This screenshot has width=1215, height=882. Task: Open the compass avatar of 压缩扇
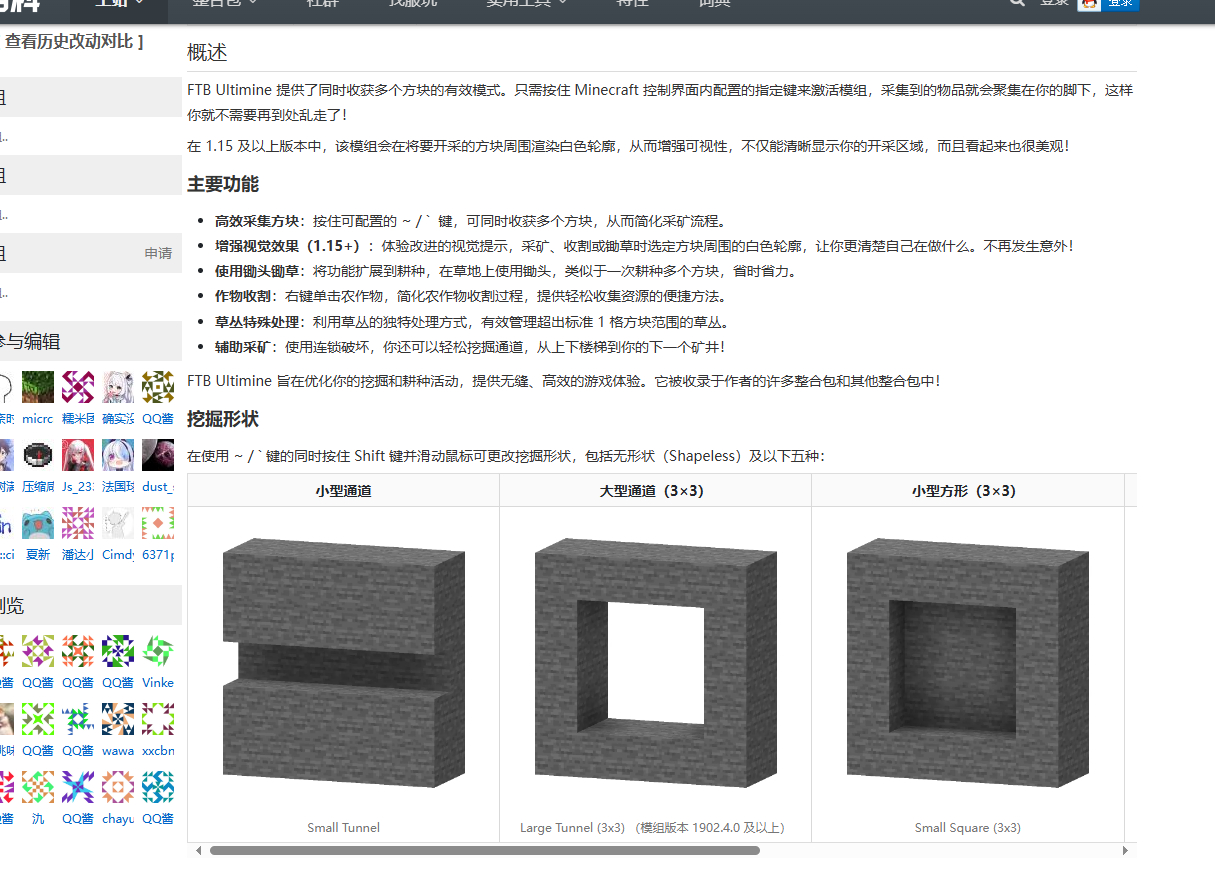tap(38, 455)
